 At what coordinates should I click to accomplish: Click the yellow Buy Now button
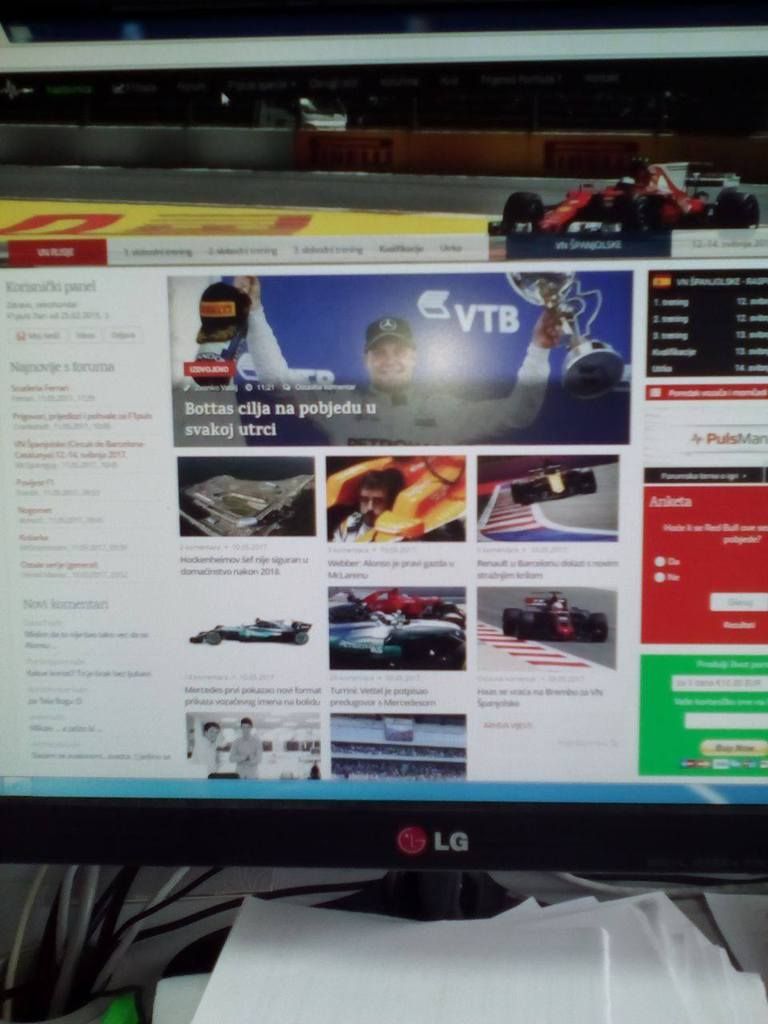(x=733, y=748)
